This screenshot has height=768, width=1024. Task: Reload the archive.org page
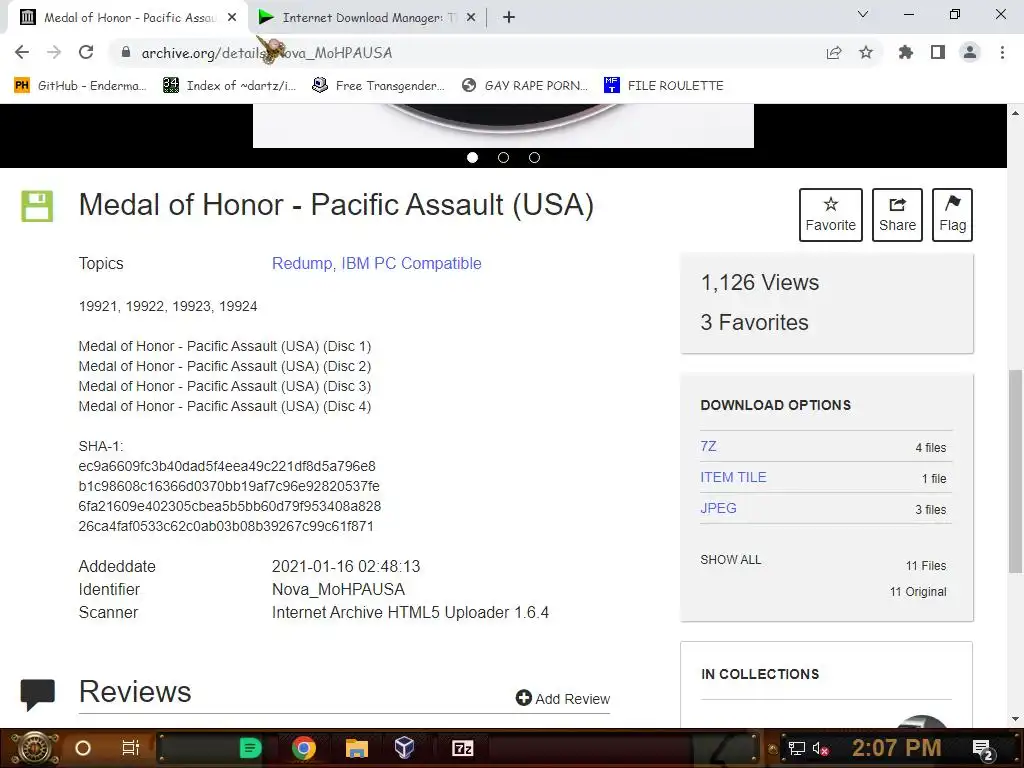86,52
